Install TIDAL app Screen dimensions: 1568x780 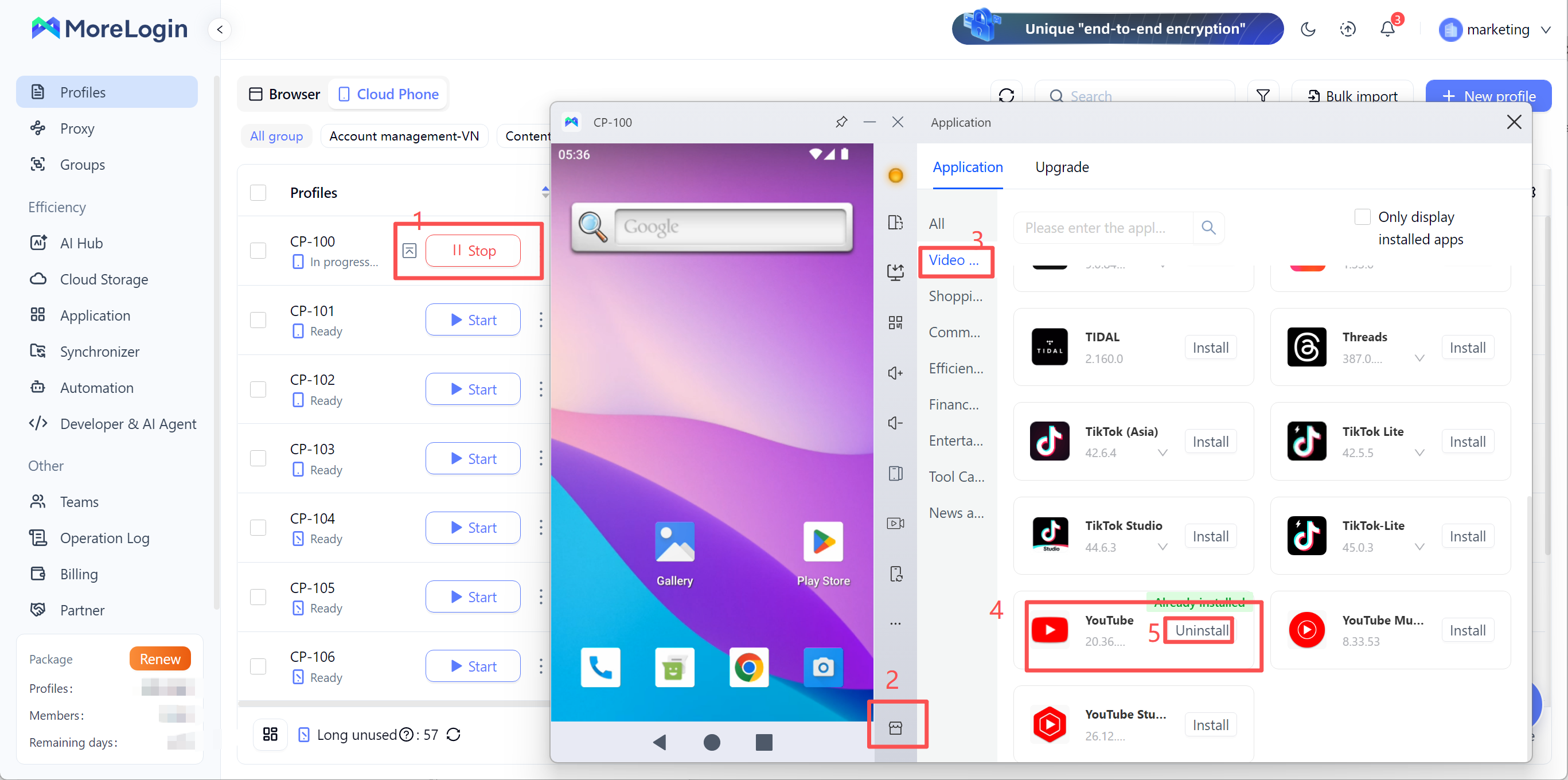1210,347
